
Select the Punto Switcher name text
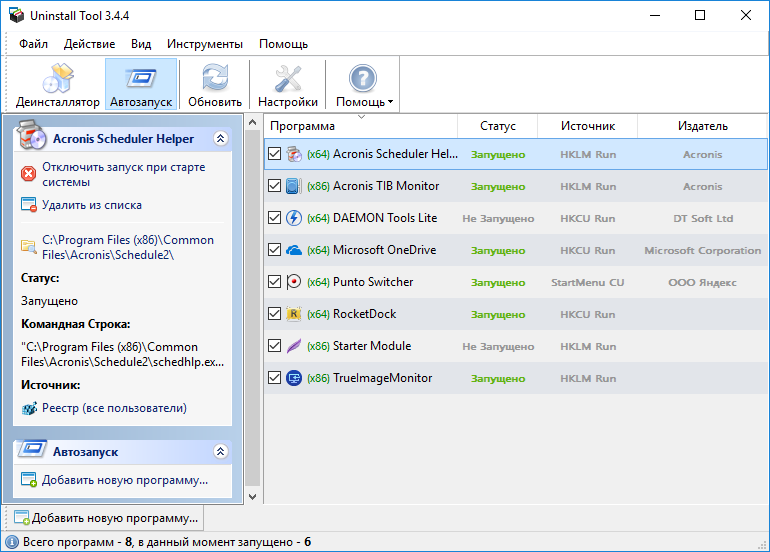coord(373,282)
